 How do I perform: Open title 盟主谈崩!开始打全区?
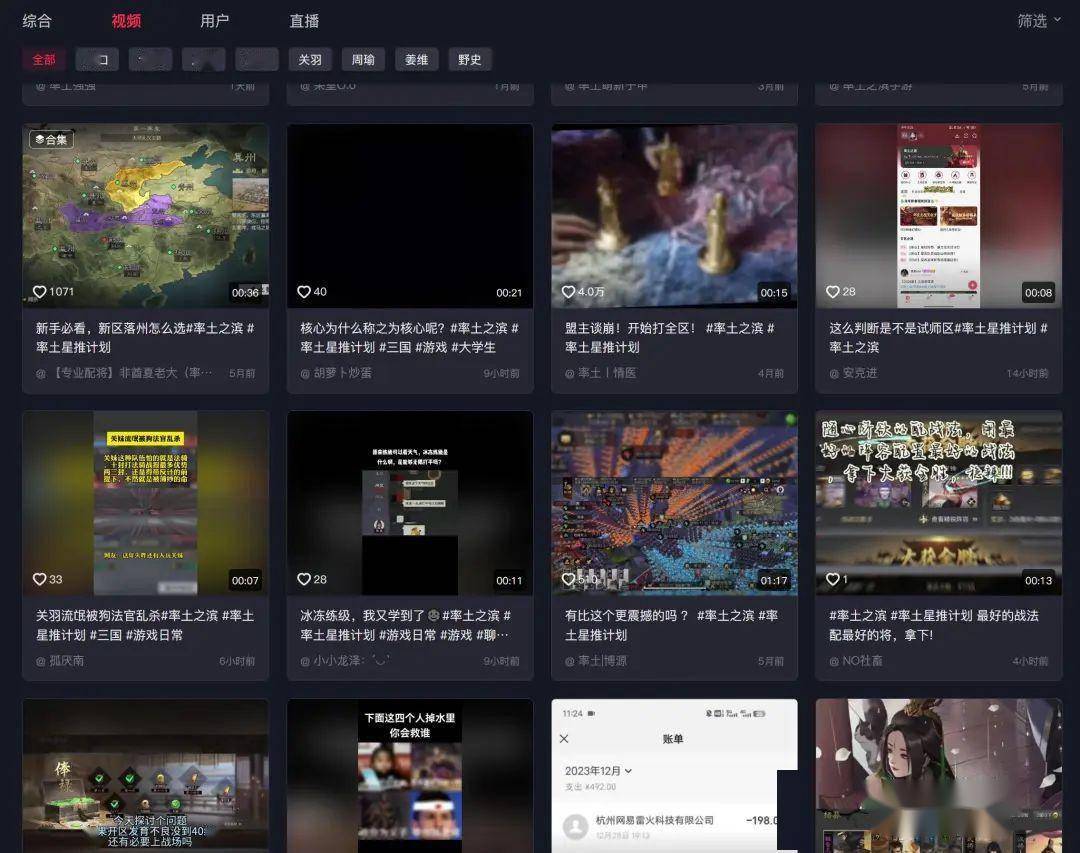tap(669, 338)
